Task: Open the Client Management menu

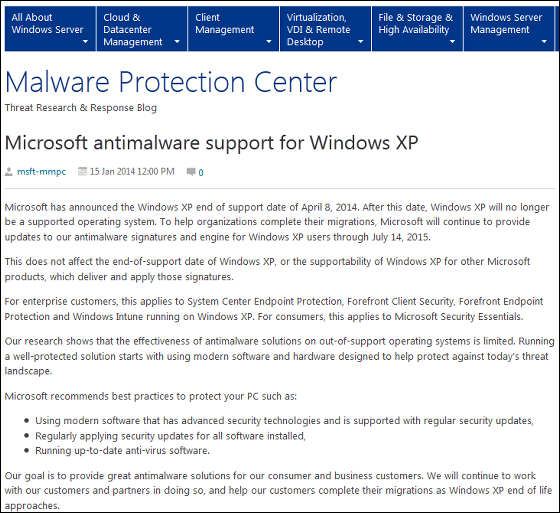Action: coord(234,29)
